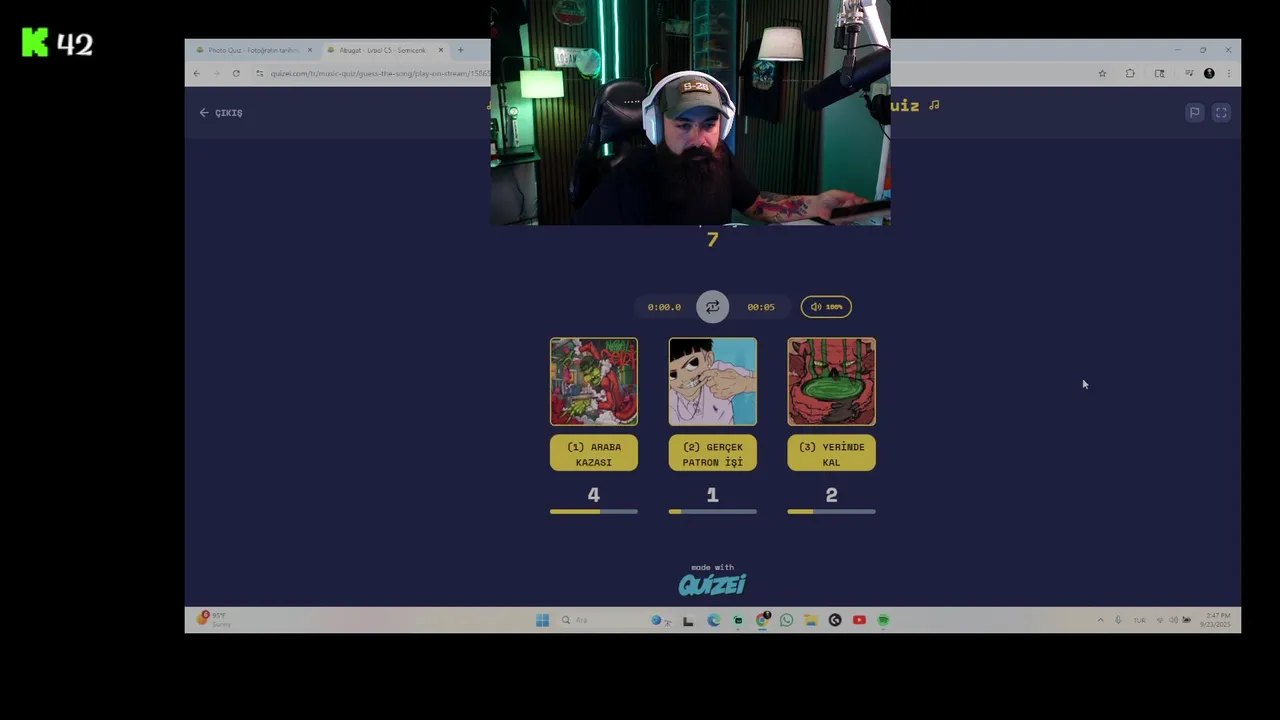1280x720 pixels.
Task: Click the Araba Kazası album cover thumbnail
Action: coord(593,381)
